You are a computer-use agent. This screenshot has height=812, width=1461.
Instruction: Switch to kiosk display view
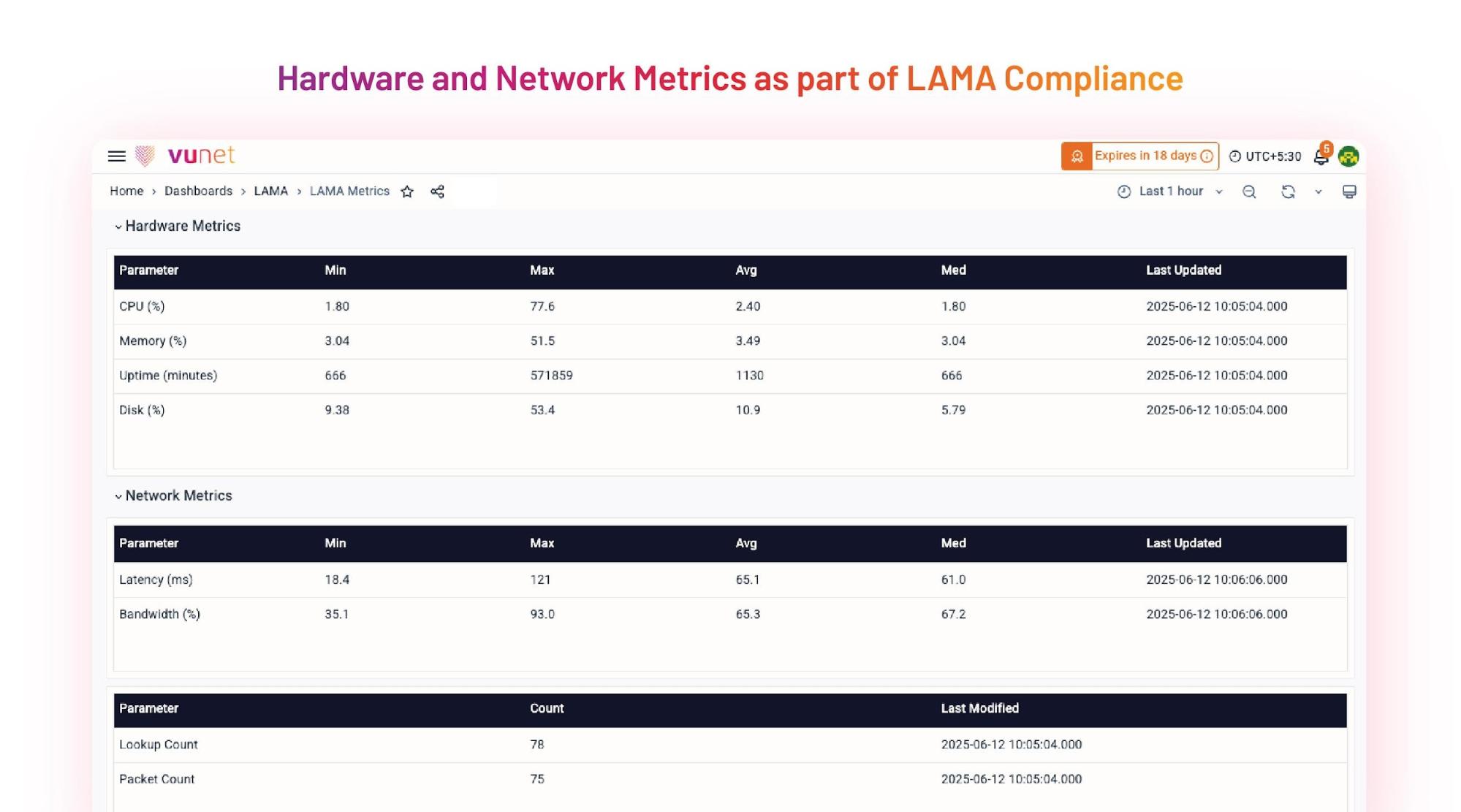(1349, 191)
